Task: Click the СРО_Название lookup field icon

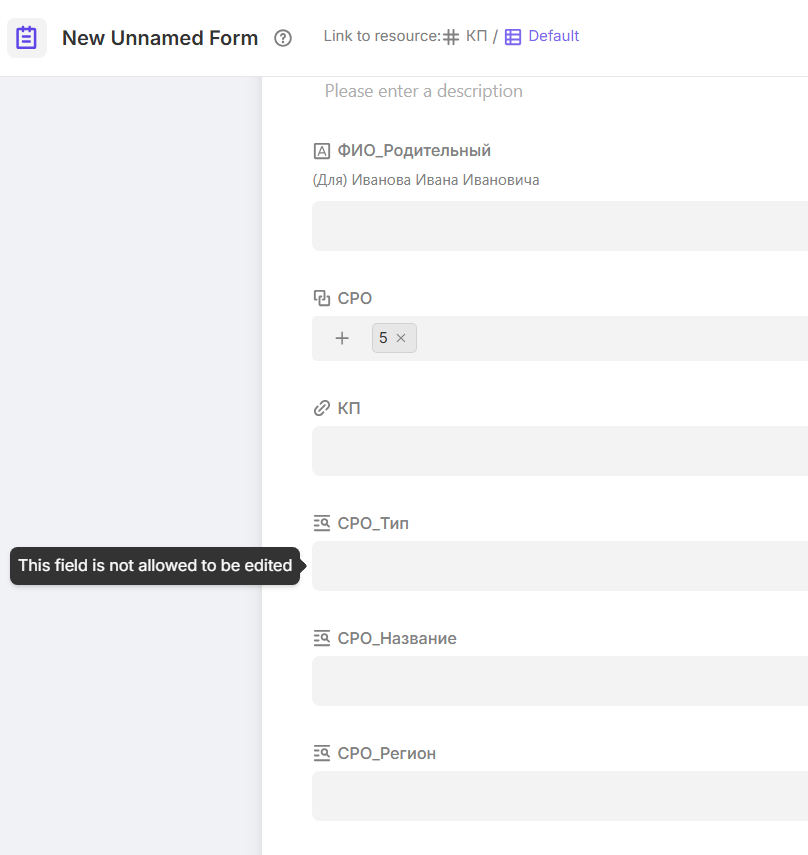Action: tap(322, 638)
